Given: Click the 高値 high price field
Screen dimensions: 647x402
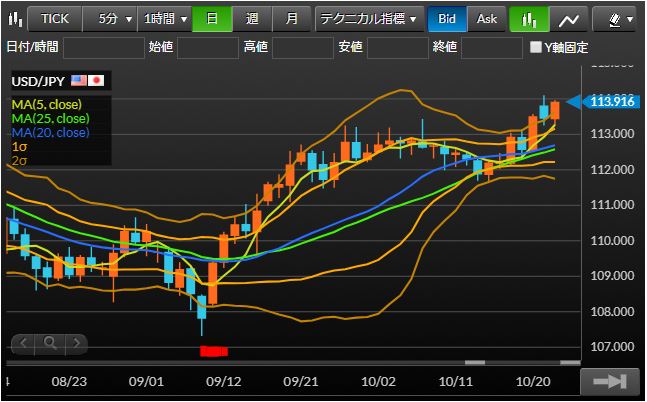Looking at the screenshot, I should click(303, 47).
